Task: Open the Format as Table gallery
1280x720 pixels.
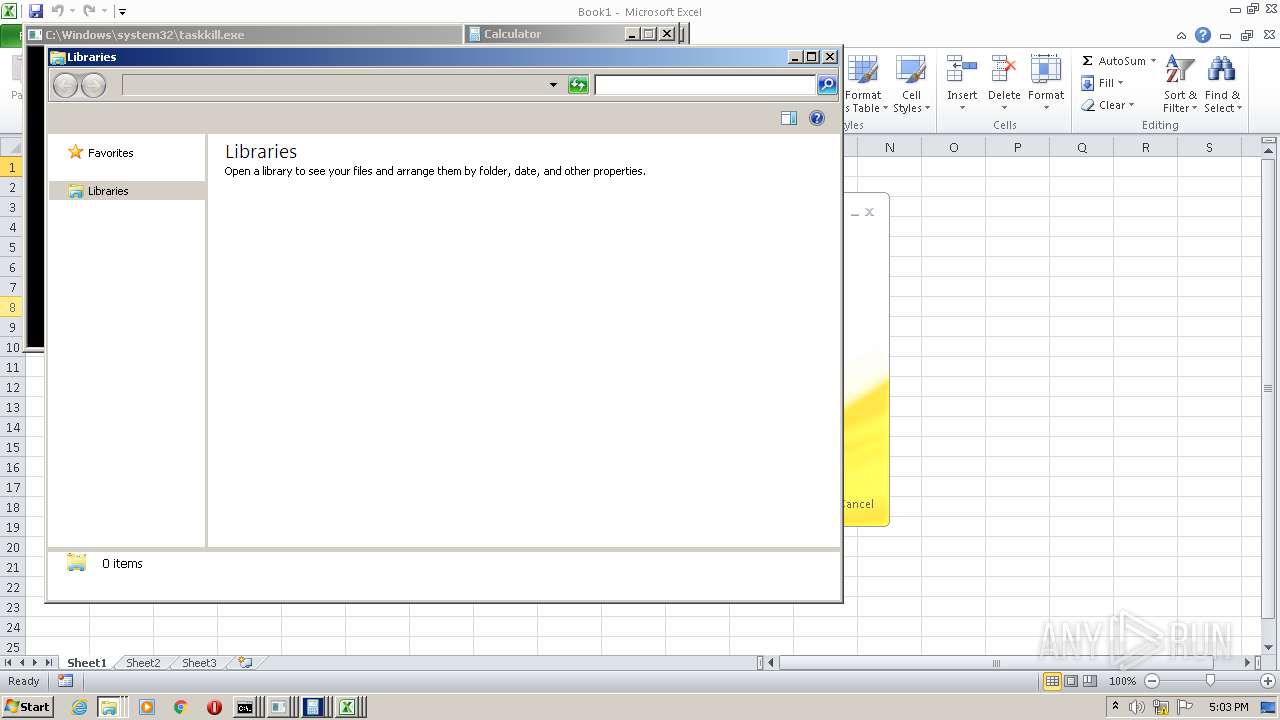Action: tap(862, 85)
